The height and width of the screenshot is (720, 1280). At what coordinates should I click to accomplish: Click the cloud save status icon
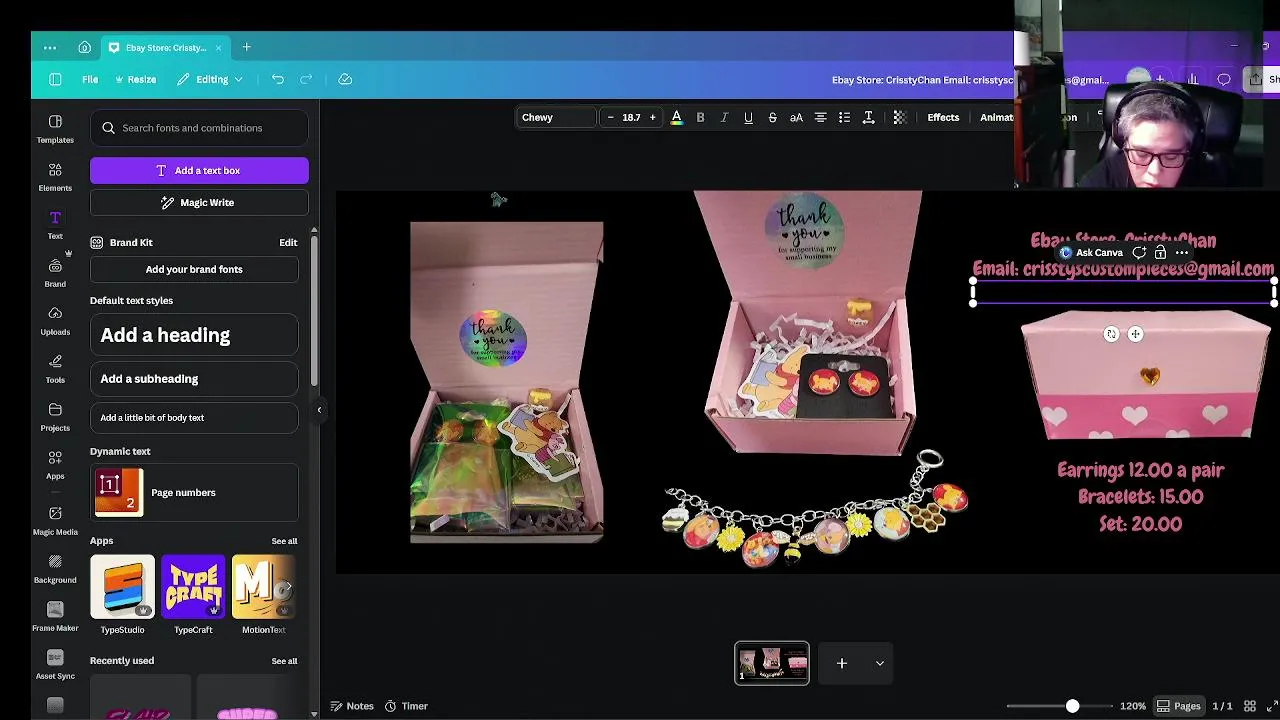click(x=345, y=79)
